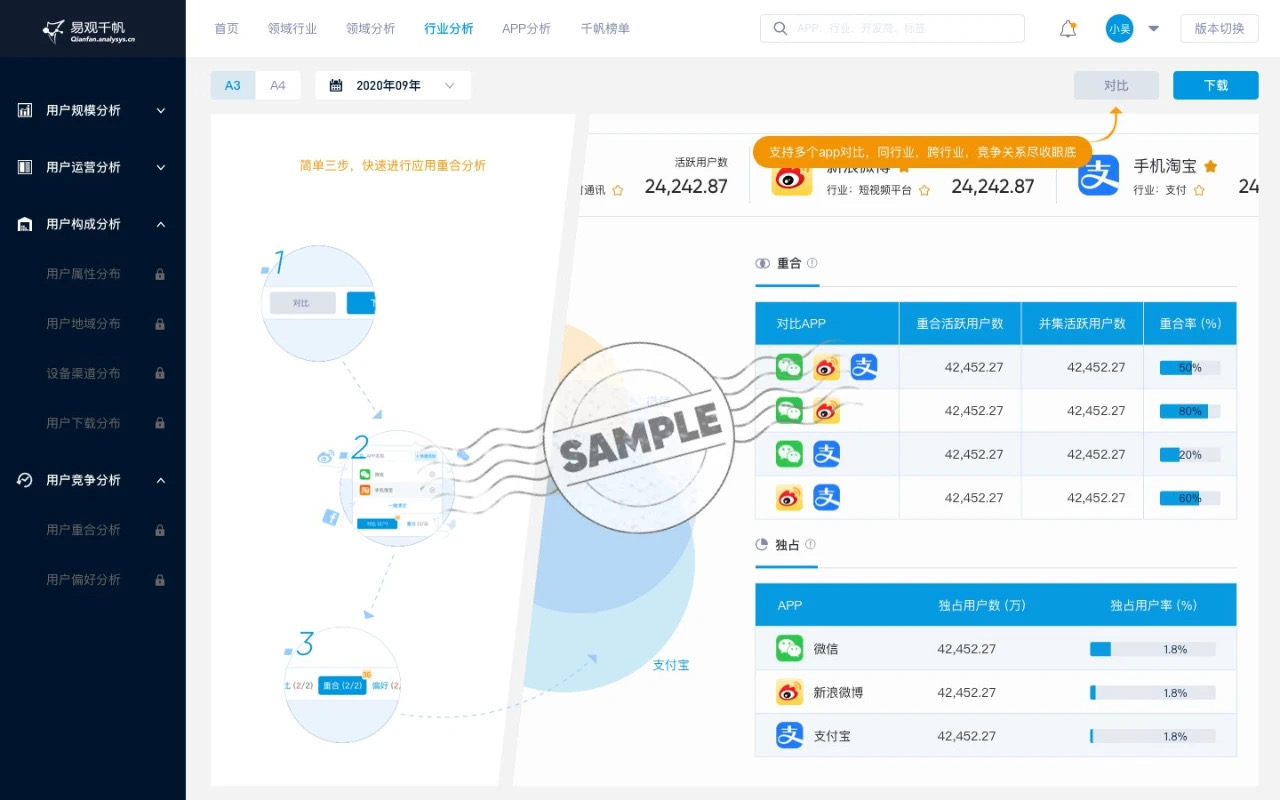The width and height of the screenshot is (1280, 800).
Task: Click the lock icon next to 用户偏好分析
Action: [x=160, y=580]
